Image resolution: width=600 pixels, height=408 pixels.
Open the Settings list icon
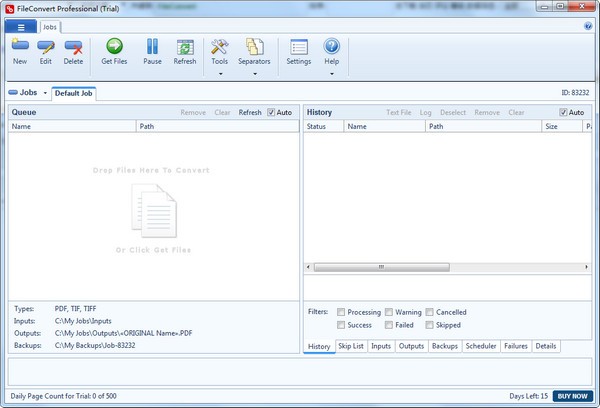(x=299, y=47)
